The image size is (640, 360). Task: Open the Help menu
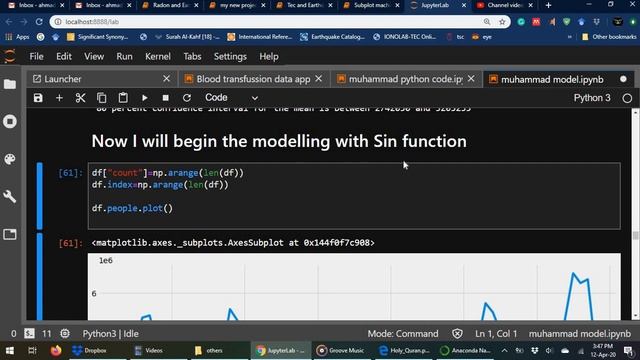(x=269, y=56)
